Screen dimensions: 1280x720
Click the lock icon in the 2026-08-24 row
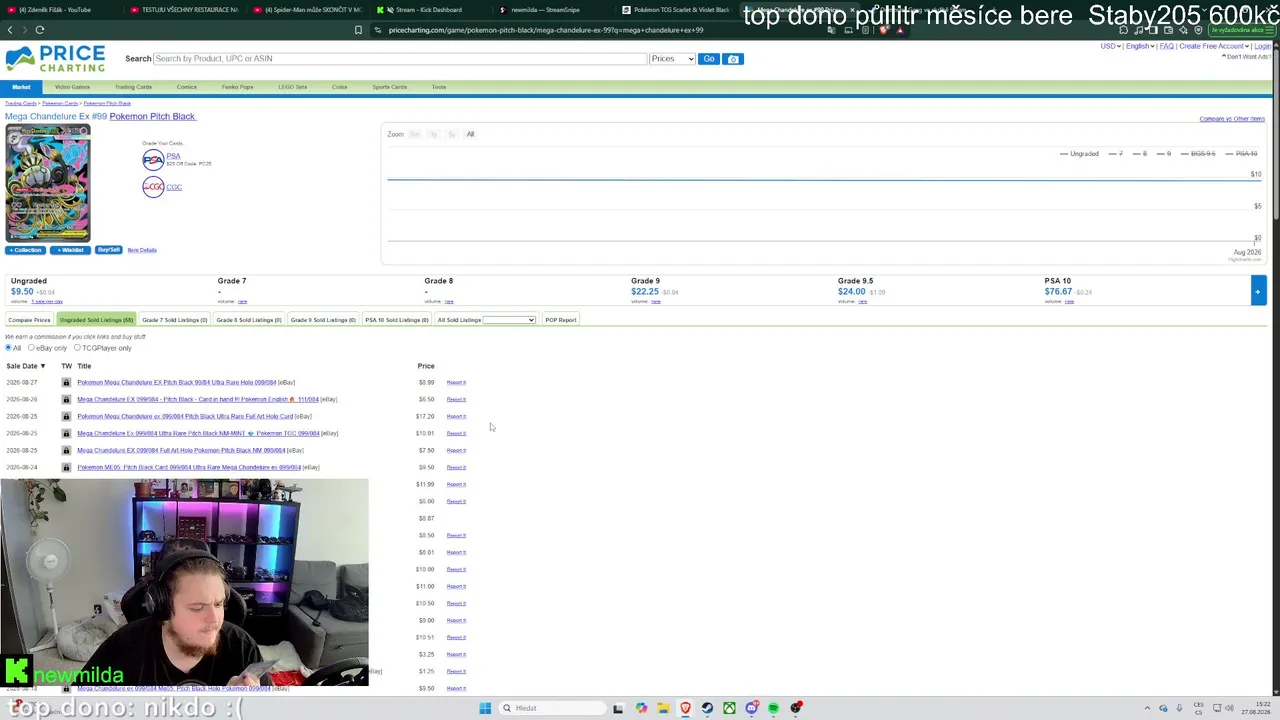pyautogui.click(x=66, y=467)
